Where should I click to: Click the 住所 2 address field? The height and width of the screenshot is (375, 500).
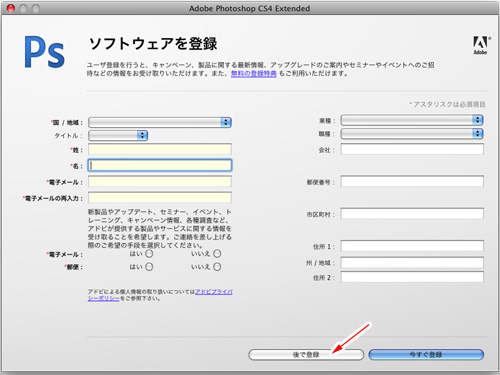pyautogui.click(x=412, y=277)
